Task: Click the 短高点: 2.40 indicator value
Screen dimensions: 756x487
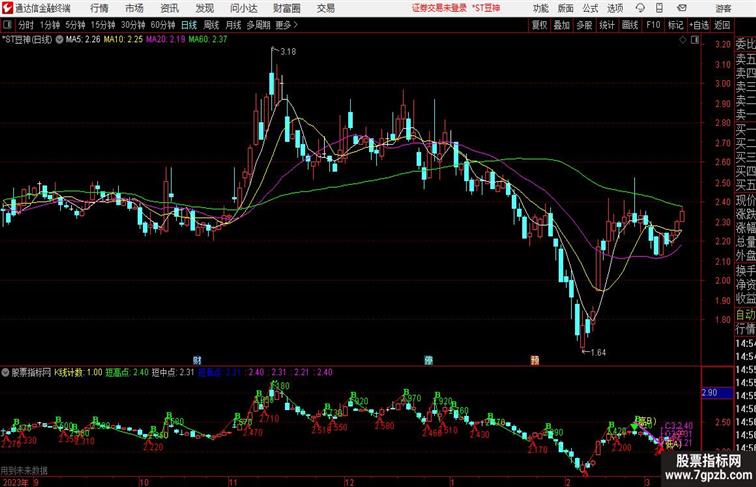Action: 127,372
